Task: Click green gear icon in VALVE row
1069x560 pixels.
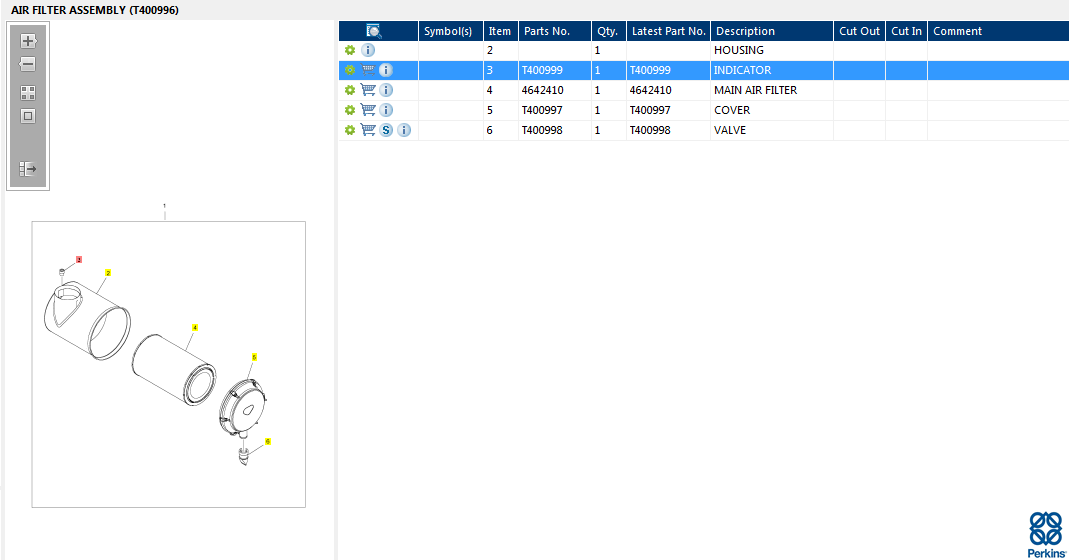Action: pos(350,130)
